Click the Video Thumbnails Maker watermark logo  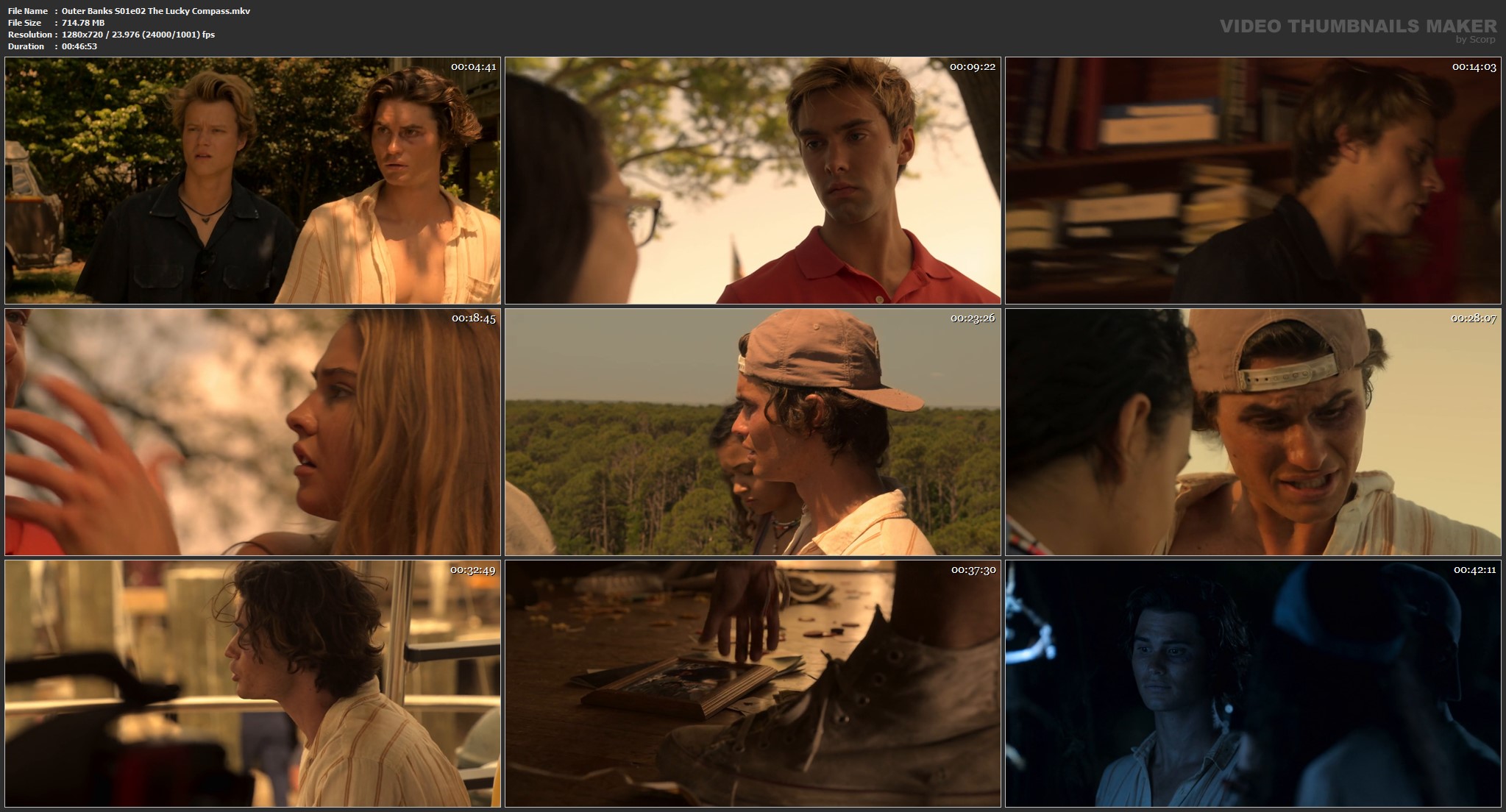click(x=1357, y=26)
